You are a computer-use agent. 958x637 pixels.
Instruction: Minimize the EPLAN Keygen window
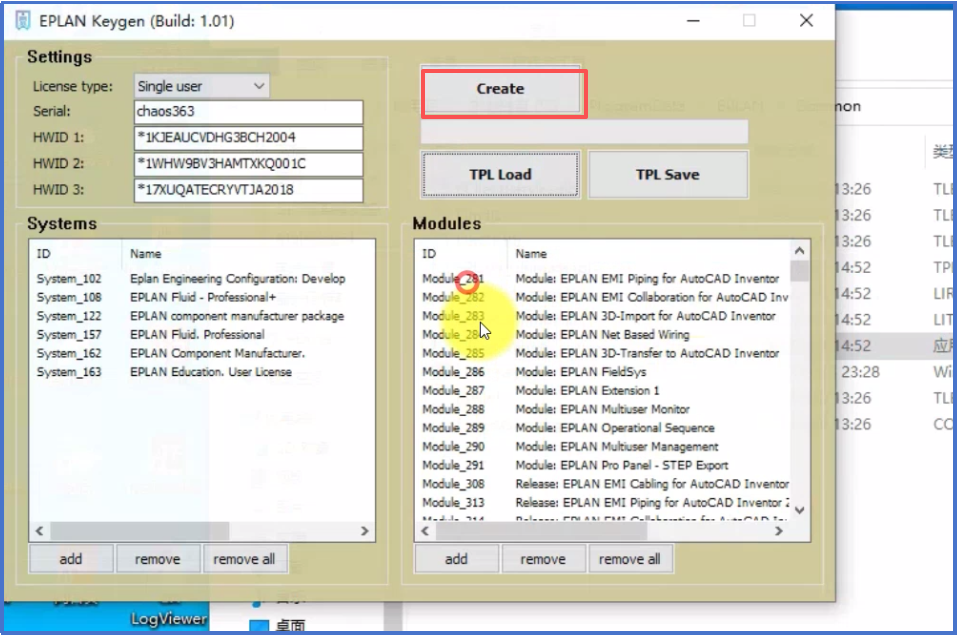pos(693,21)
